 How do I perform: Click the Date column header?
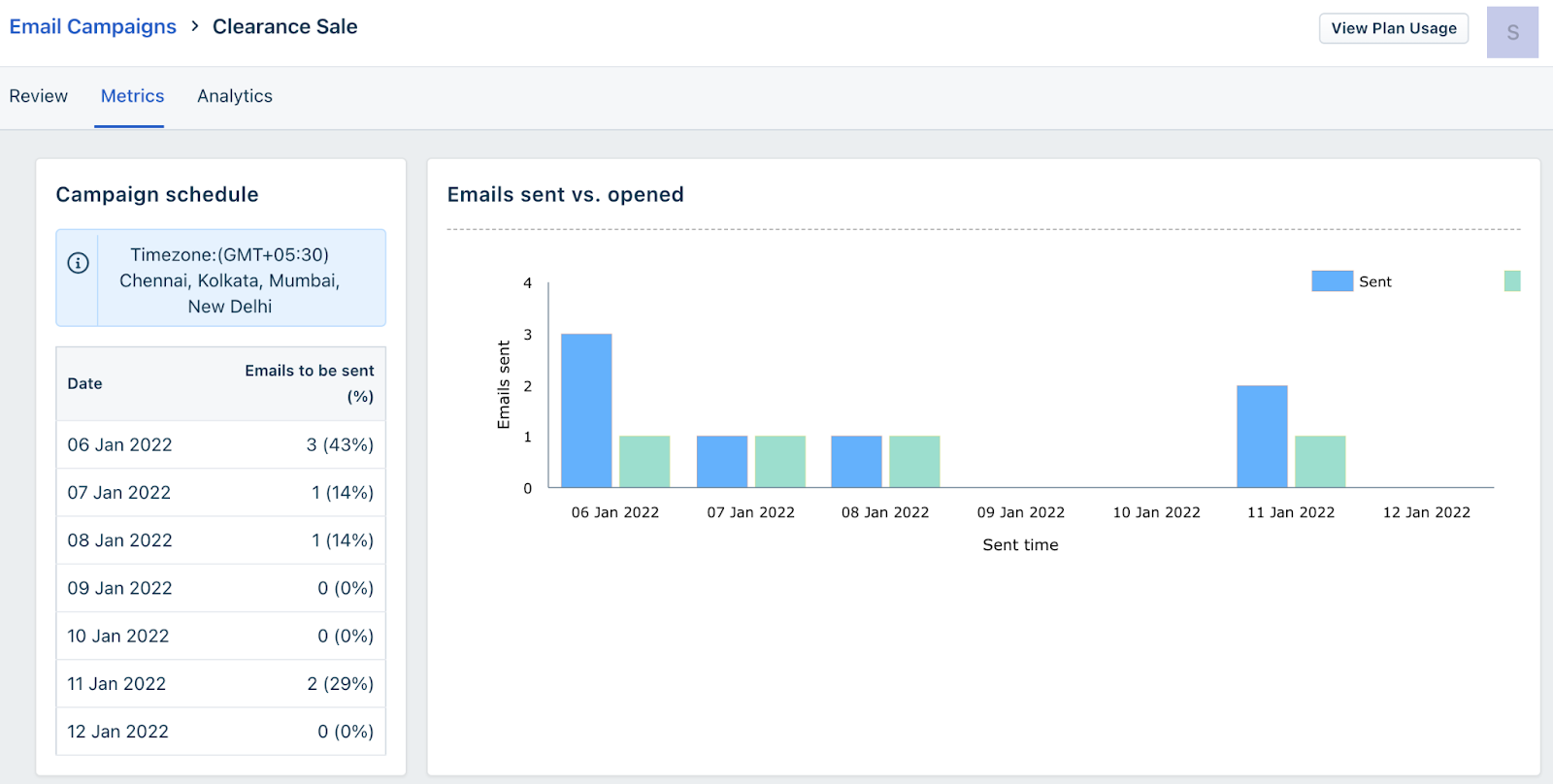[x=84, y=383]
